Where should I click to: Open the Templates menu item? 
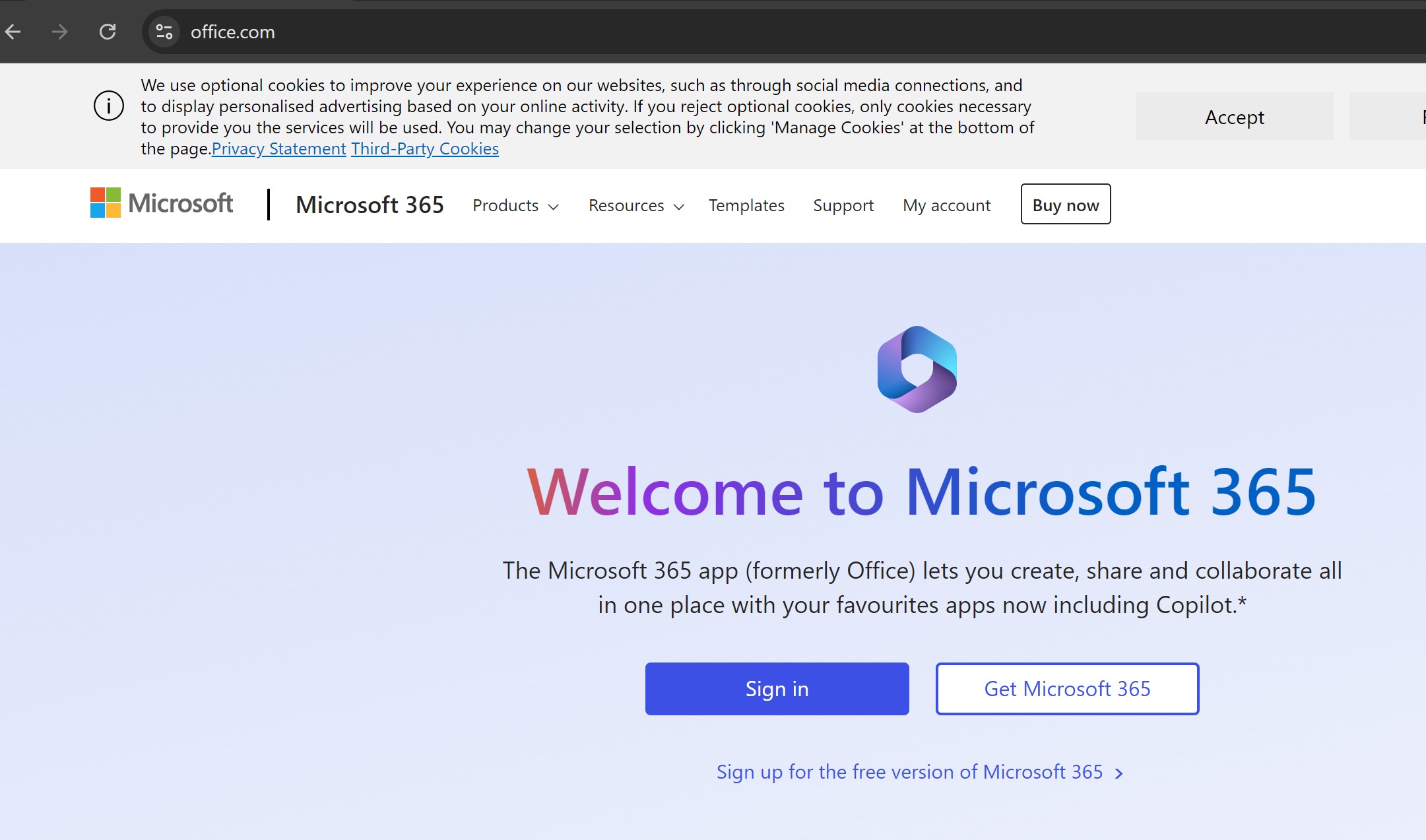(x=746, y=206)
